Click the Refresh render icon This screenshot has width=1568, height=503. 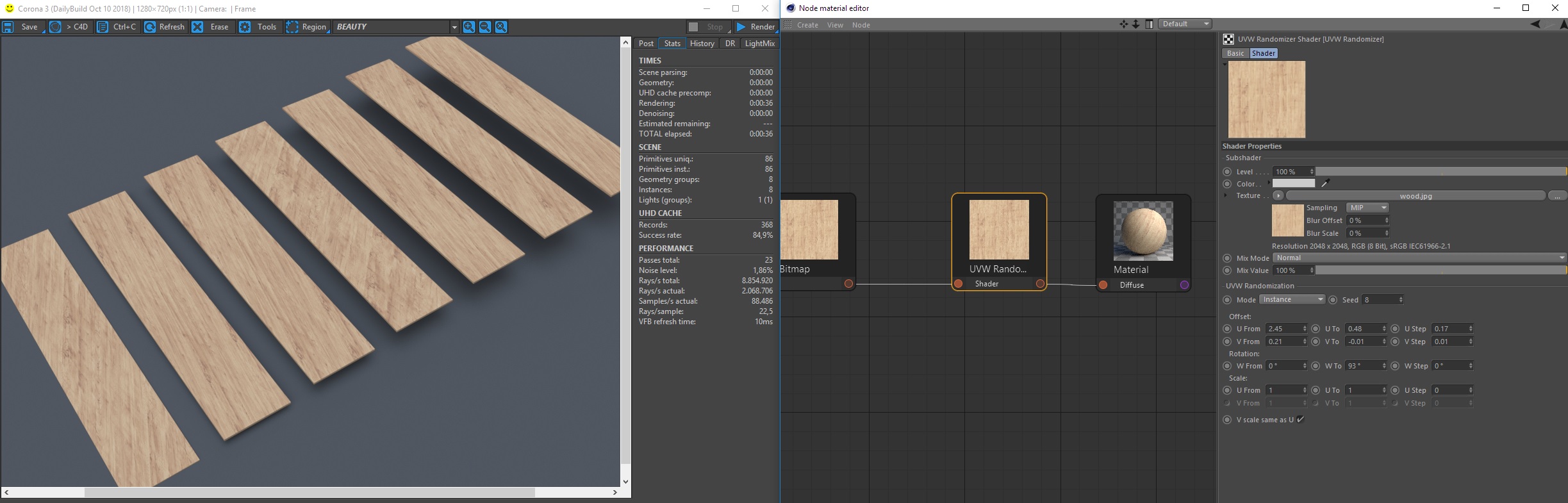[150, 27]
